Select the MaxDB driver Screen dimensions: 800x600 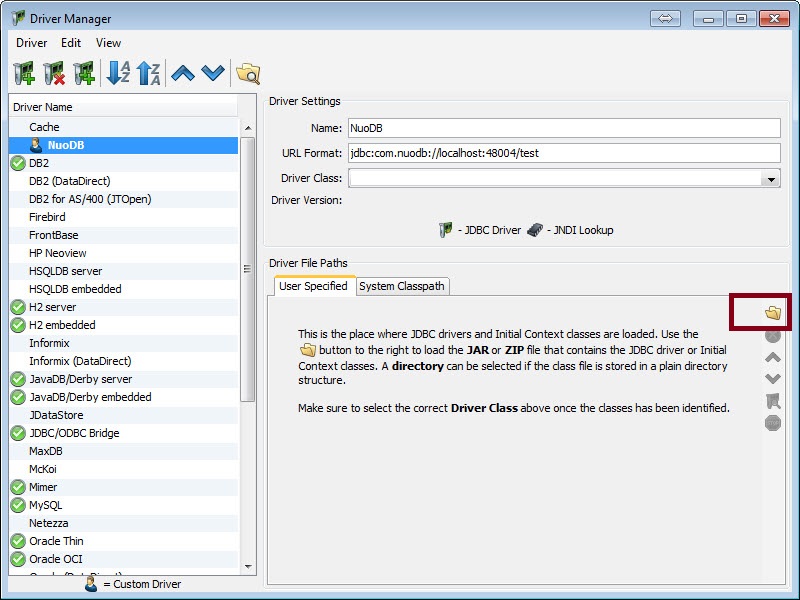pyautogui.click(x=123, y=451)
